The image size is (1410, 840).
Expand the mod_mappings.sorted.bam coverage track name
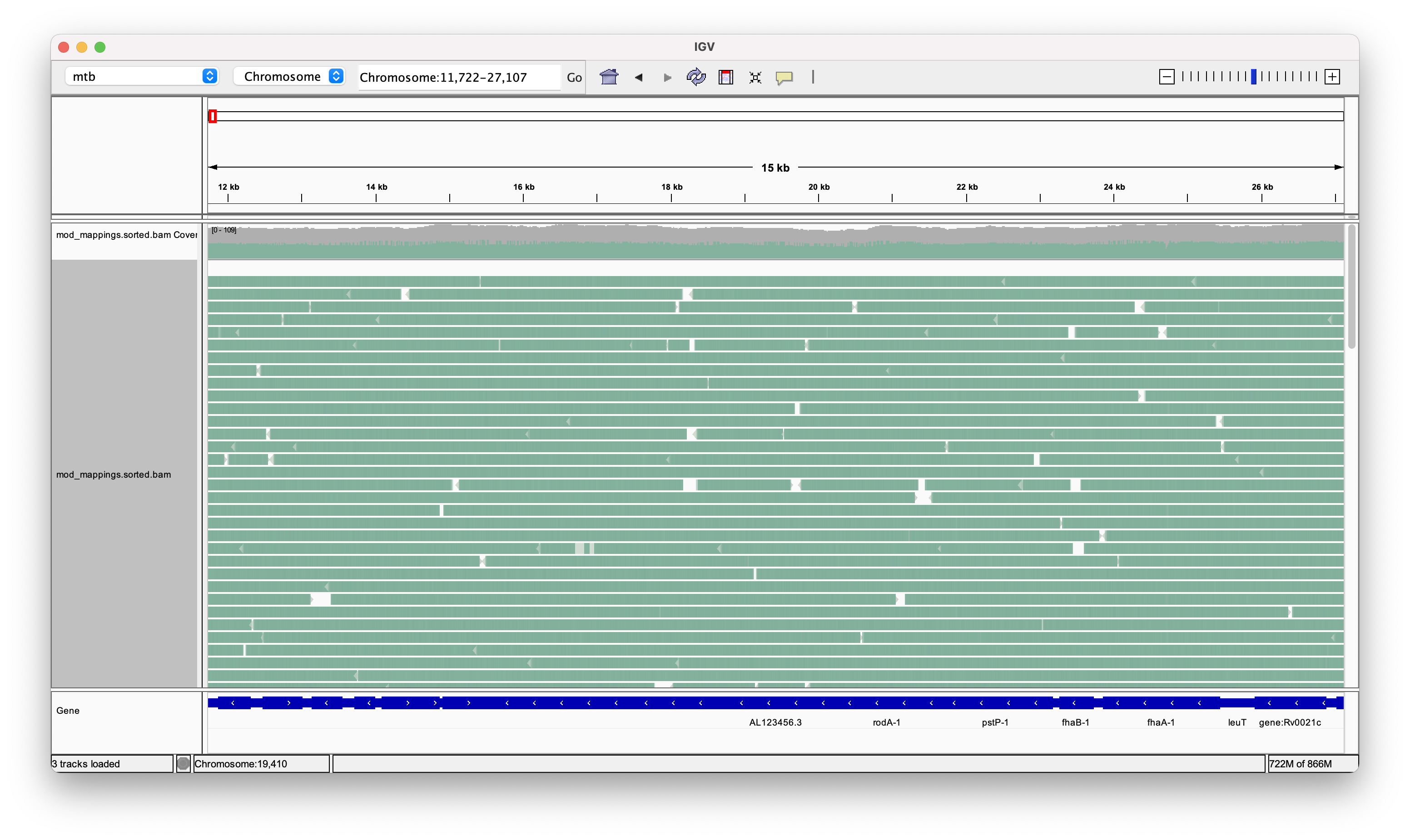pos(126,234)
